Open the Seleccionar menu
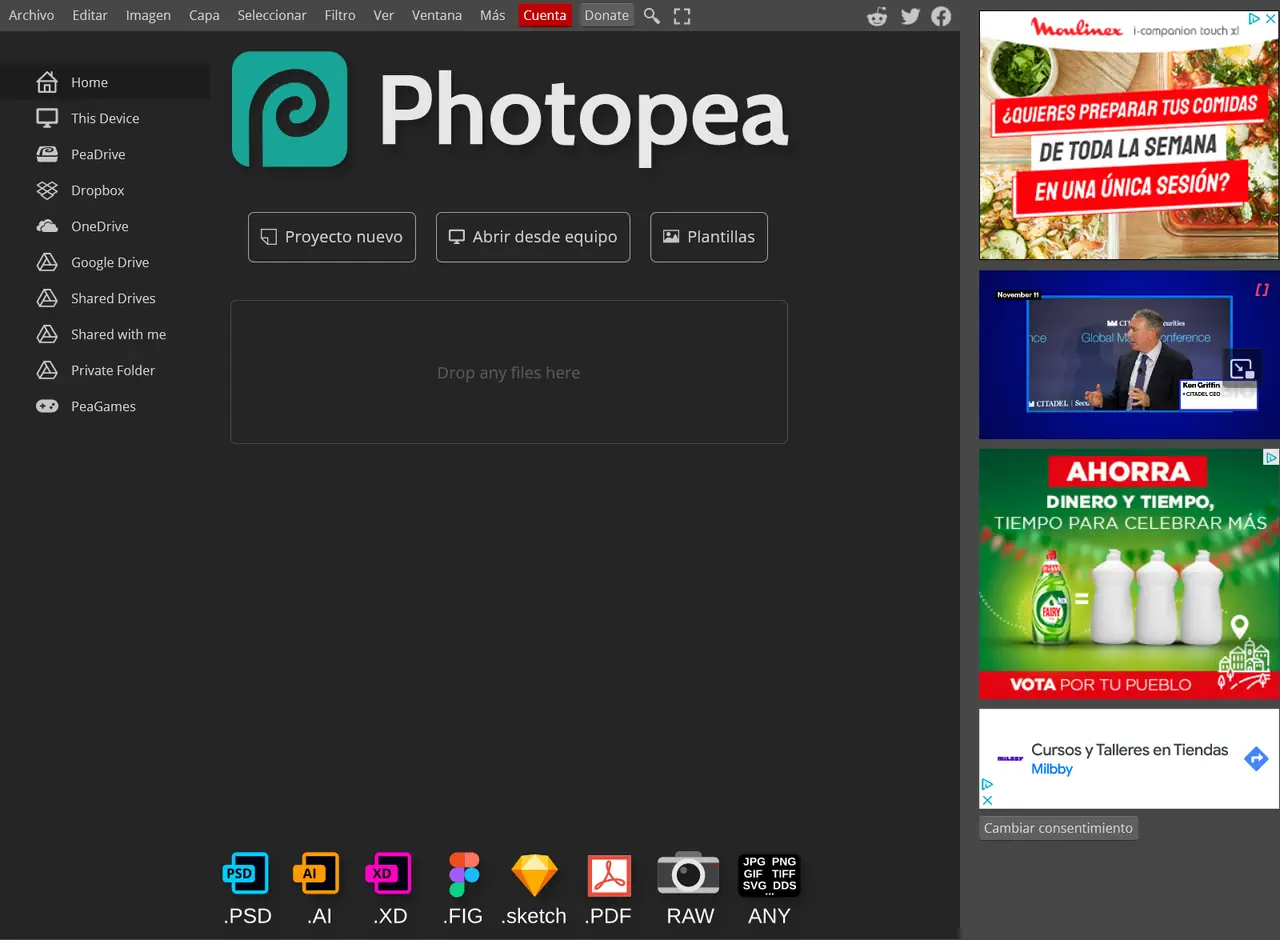The image size is (1280, 940). (x=272, y=15)
